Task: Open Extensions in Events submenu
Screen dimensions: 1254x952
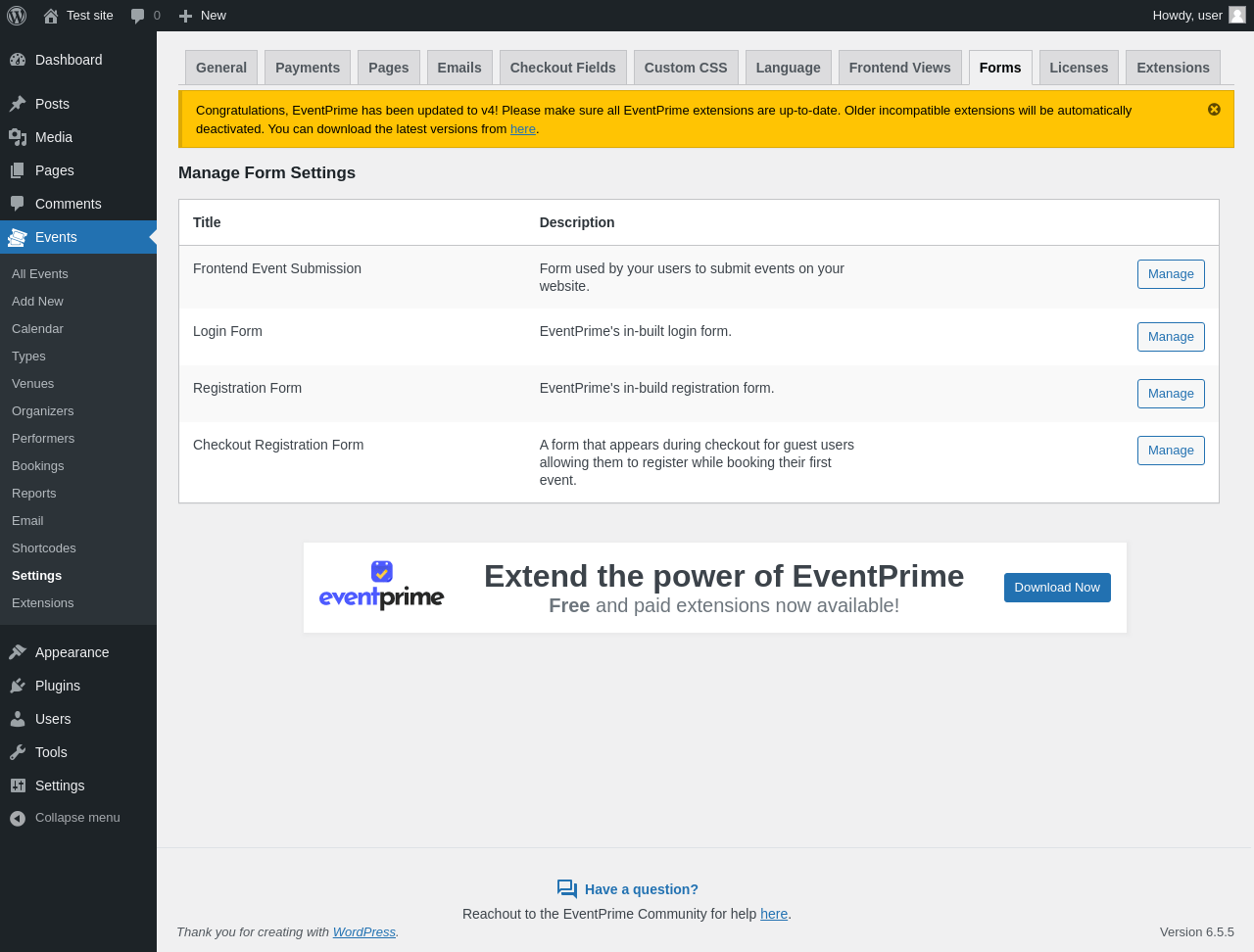Action: pos(78,603)
